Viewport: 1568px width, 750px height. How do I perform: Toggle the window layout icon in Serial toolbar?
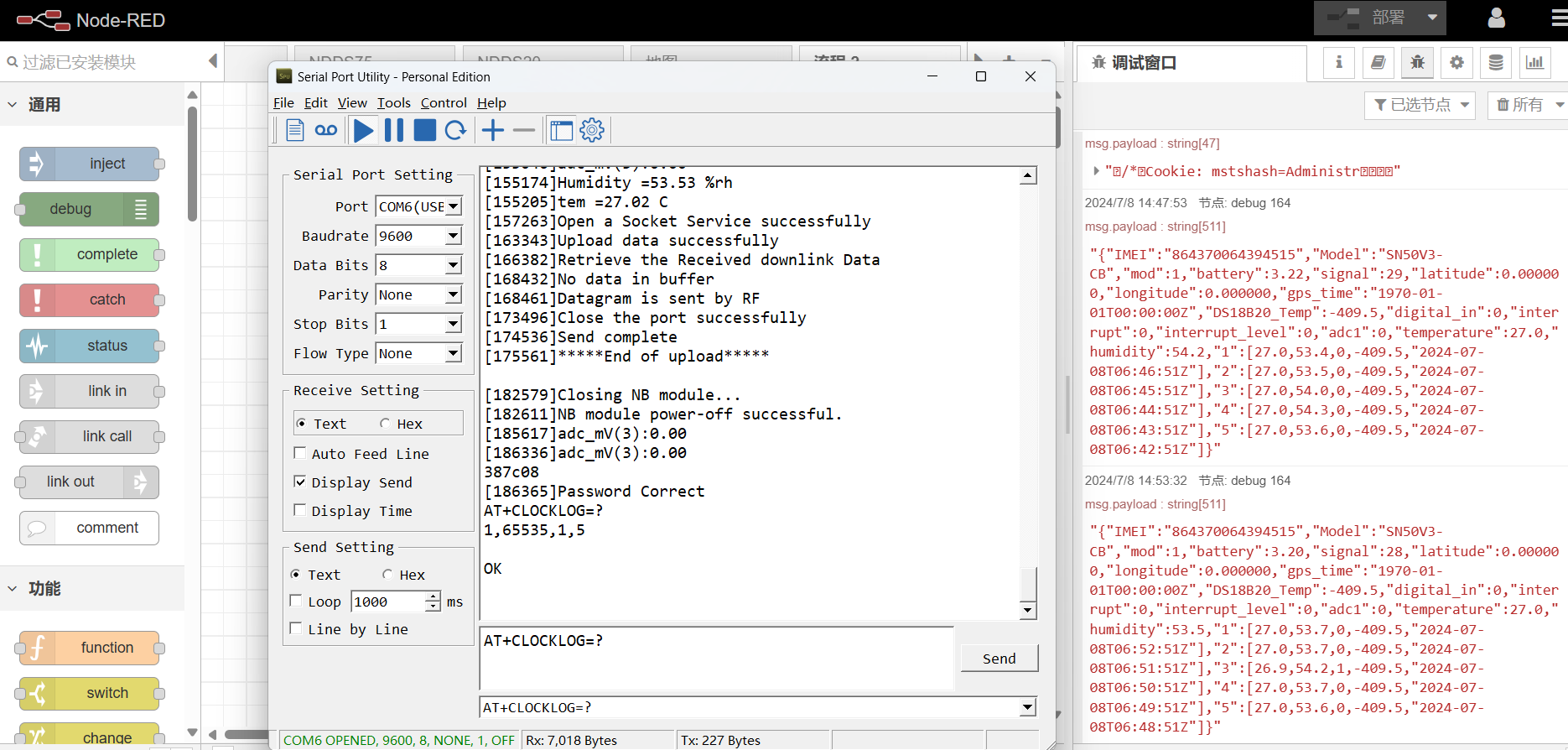tap(561, 130)
